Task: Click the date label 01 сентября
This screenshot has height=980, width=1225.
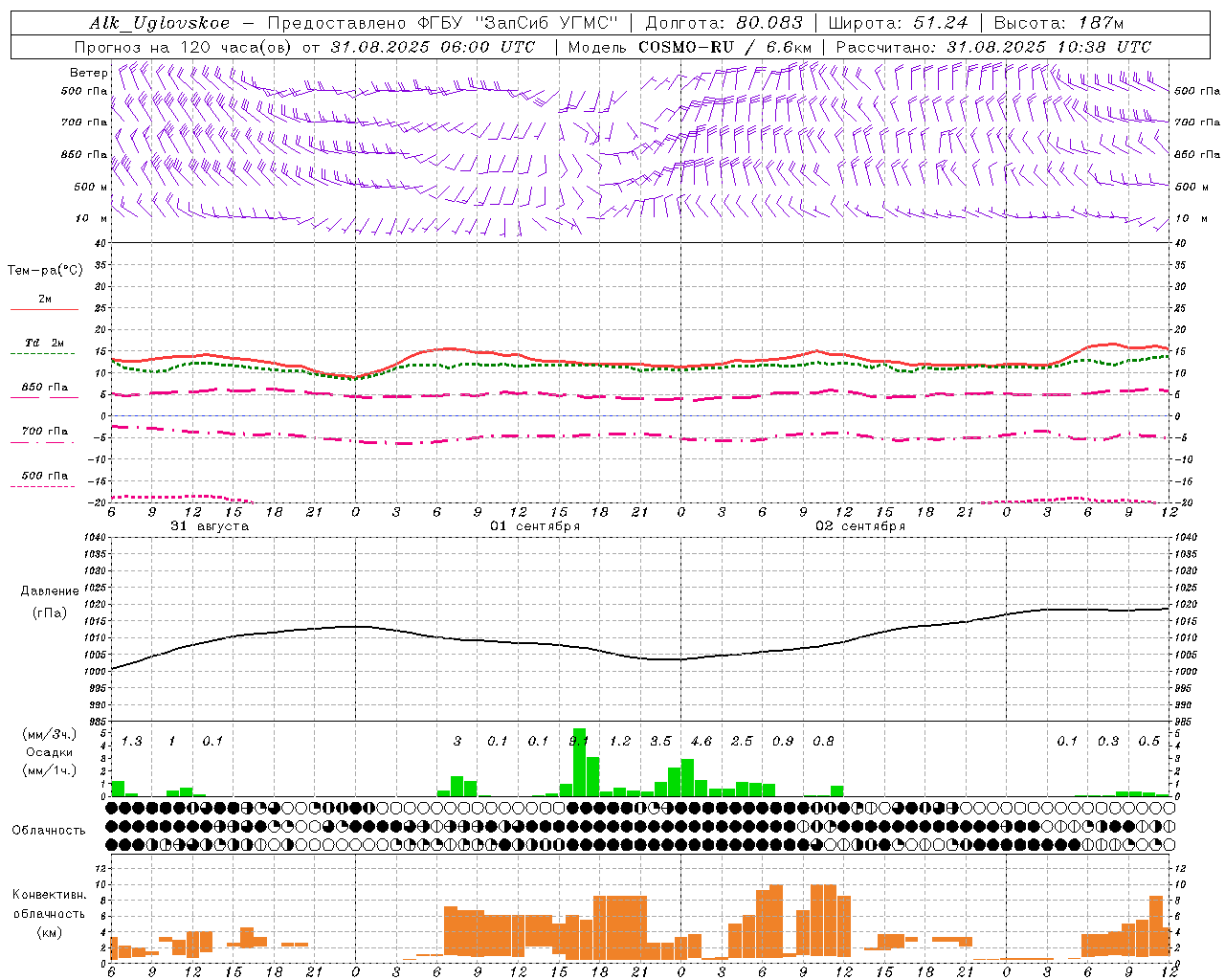Action: tap(535, 526)
